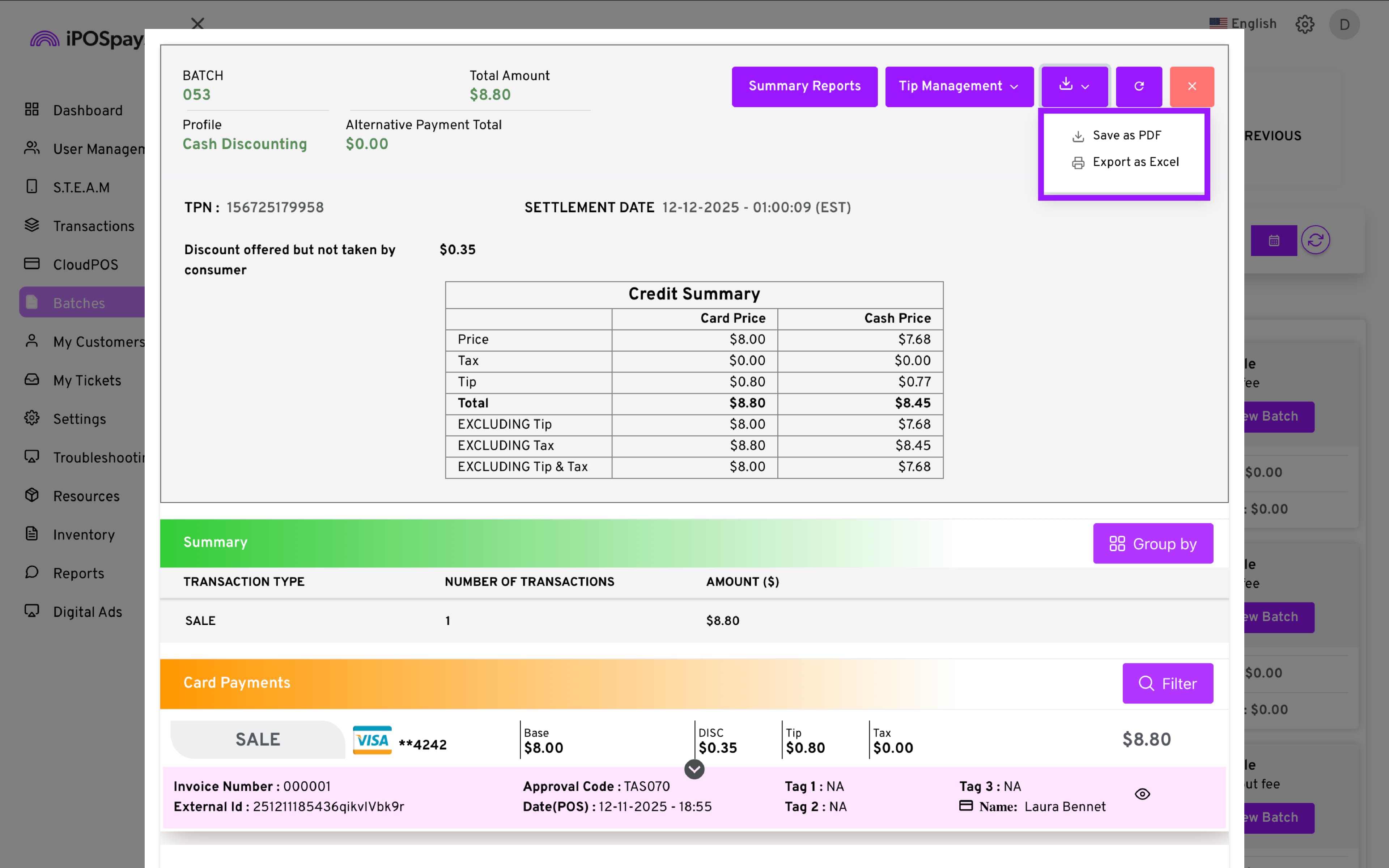The width and height of the screenshot is (1389, 868).
Task: Click the settings gear icon in top bar
Action: click(1305, 24)
